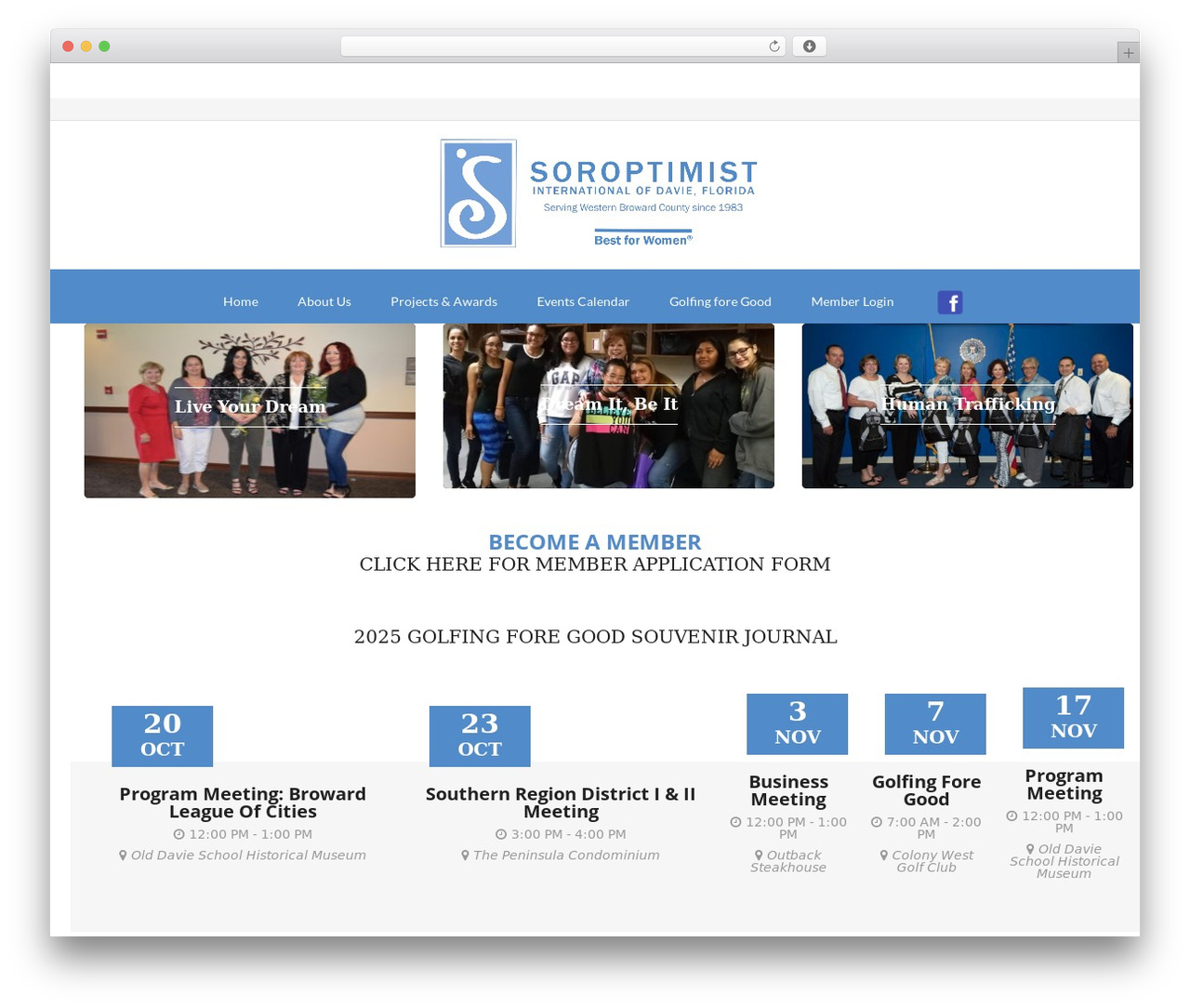Viewport: 1190px width, 1008px height.
Task: Click the clock icon for Broward League meeting
Action: pos(178,835)
